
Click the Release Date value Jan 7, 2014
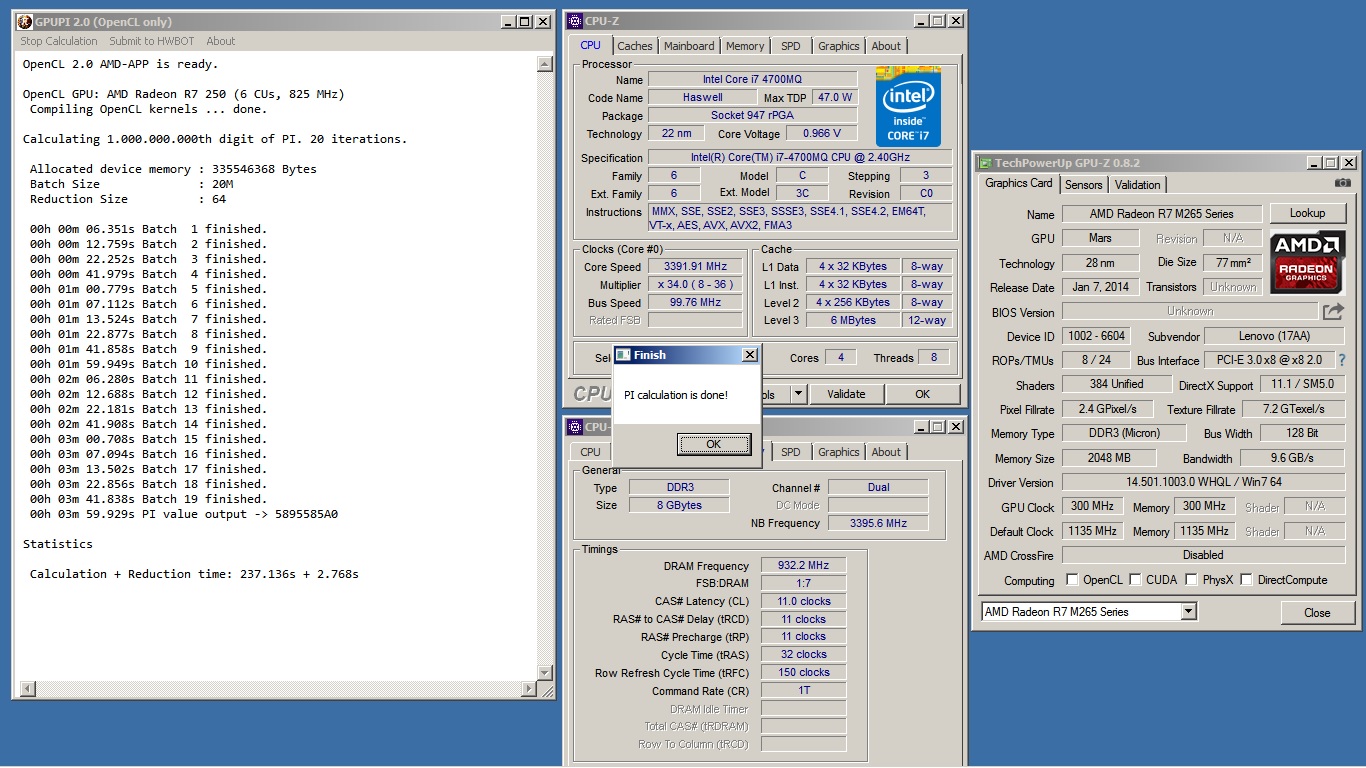[1100, 287]
